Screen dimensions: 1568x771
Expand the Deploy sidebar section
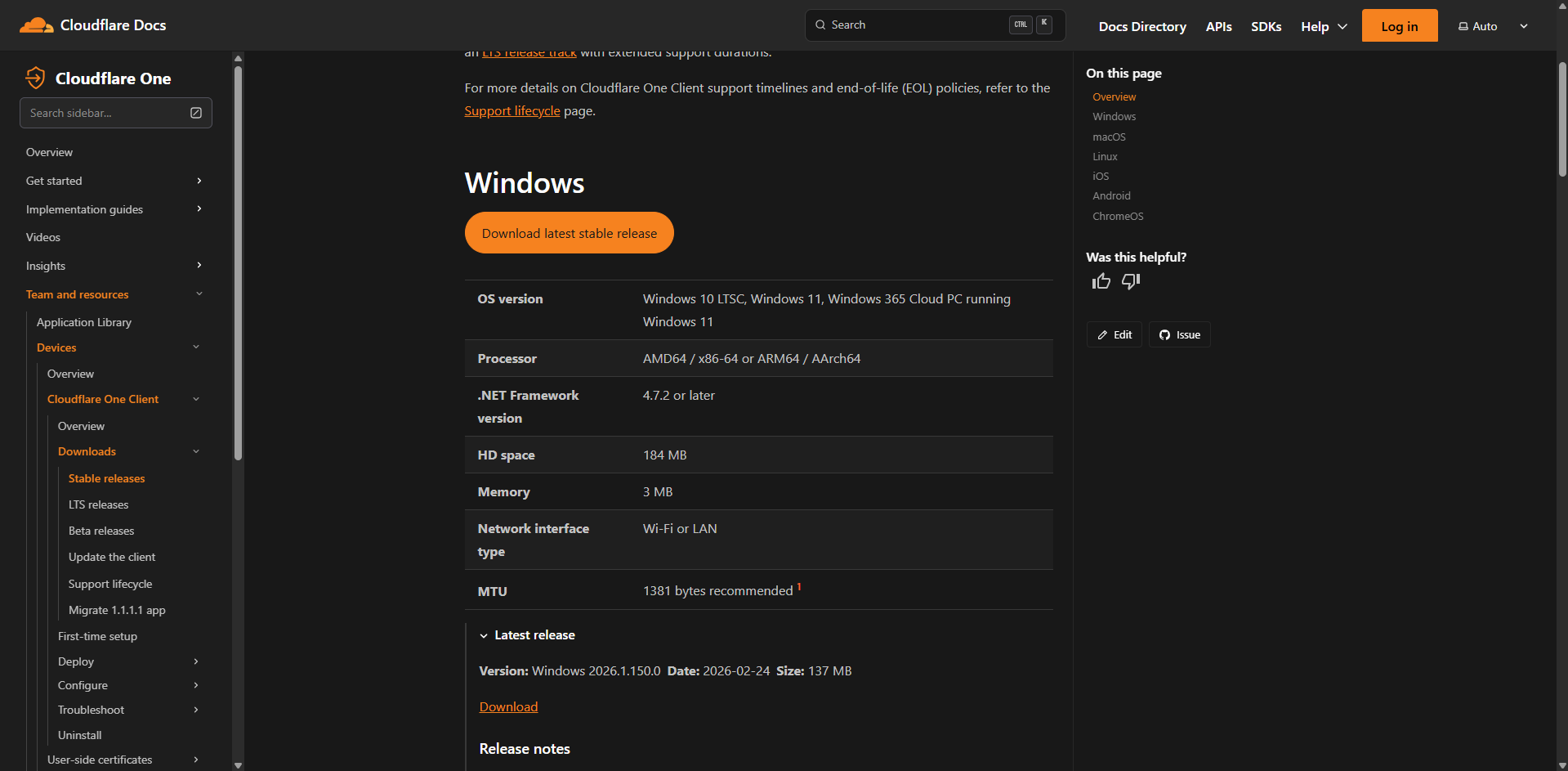(196, 661)
